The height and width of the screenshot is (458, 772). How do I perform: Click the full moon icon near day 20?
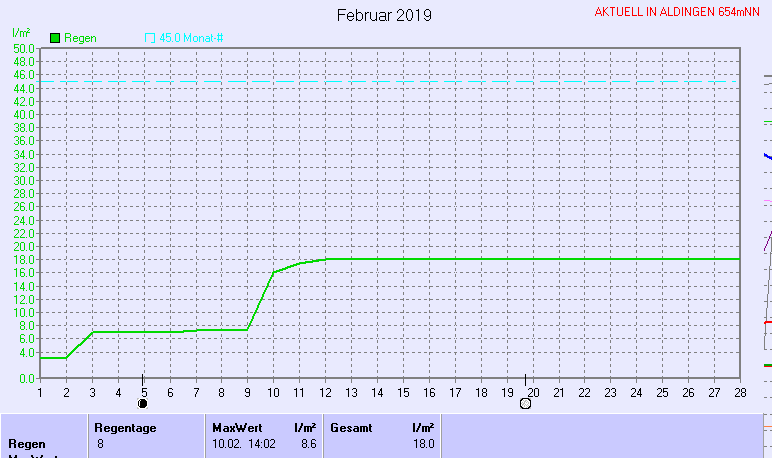[x=525, y=404]
